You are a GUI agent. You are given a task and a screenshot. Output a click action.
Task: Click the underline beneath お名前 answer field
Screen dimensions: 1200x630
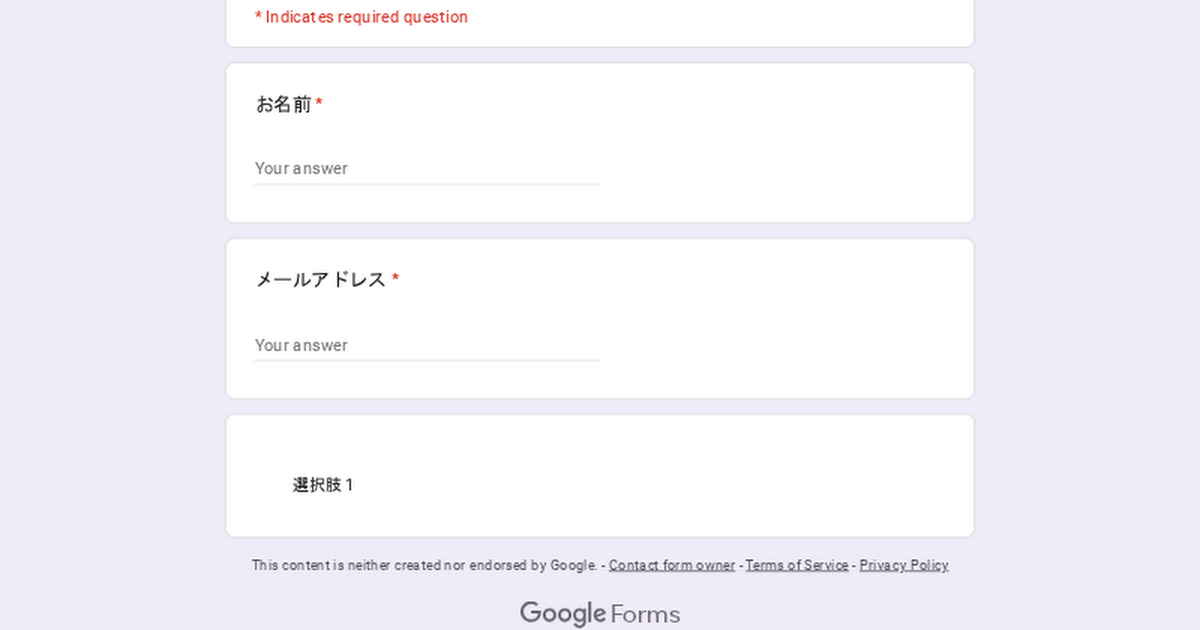tap(427, 184)
